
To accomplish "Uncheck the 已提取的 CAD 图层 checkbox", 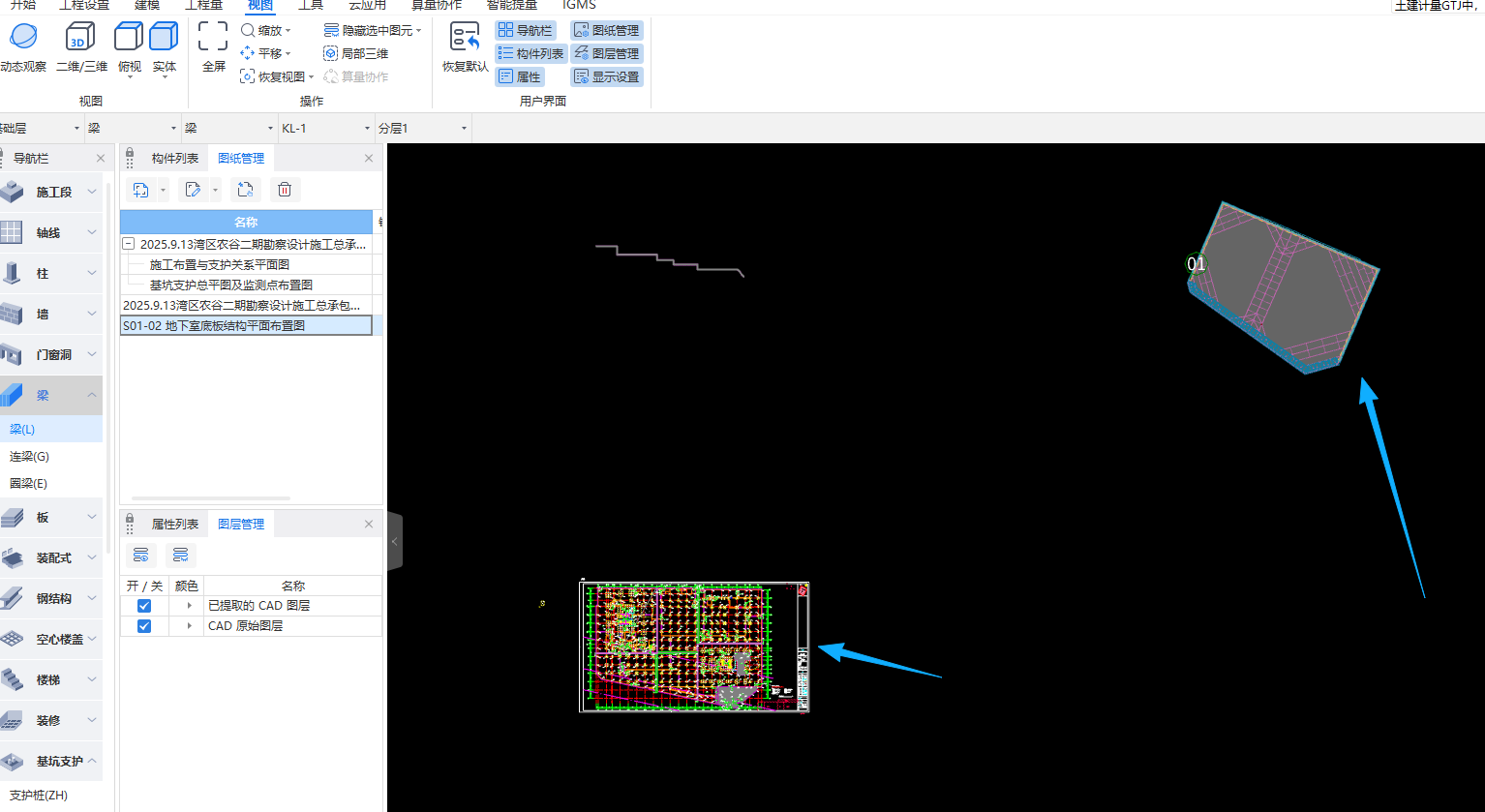I will pos(144,606).
